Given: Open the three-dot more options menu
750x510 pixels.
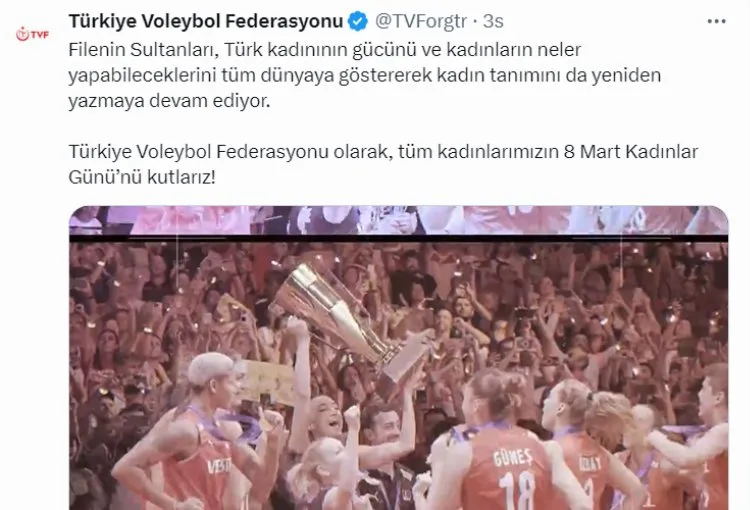Looking at the screenshot, I should pyautogui.click(x=717, y=22).
